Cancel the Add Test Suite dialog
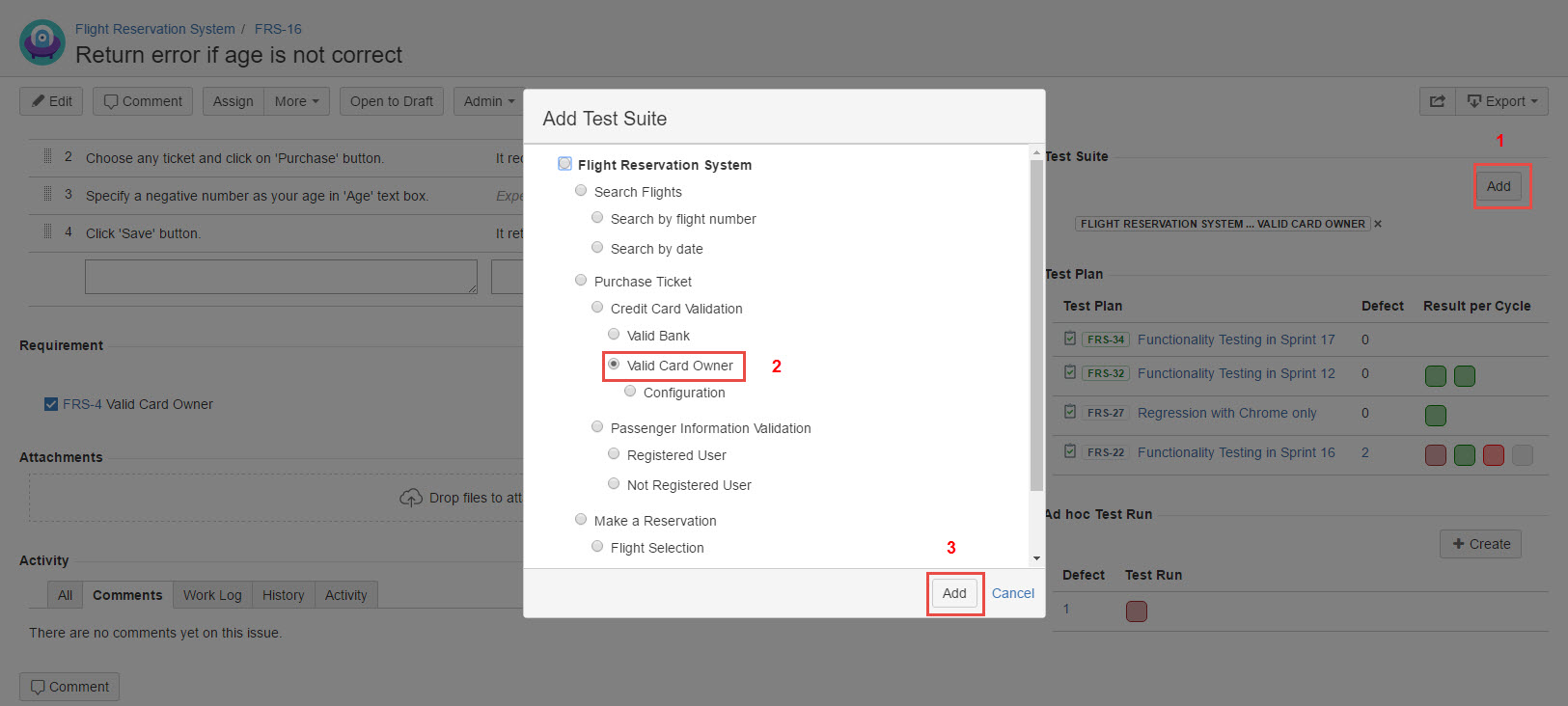This screenshot has width=1568, height=706. (x=1012, y=593)
